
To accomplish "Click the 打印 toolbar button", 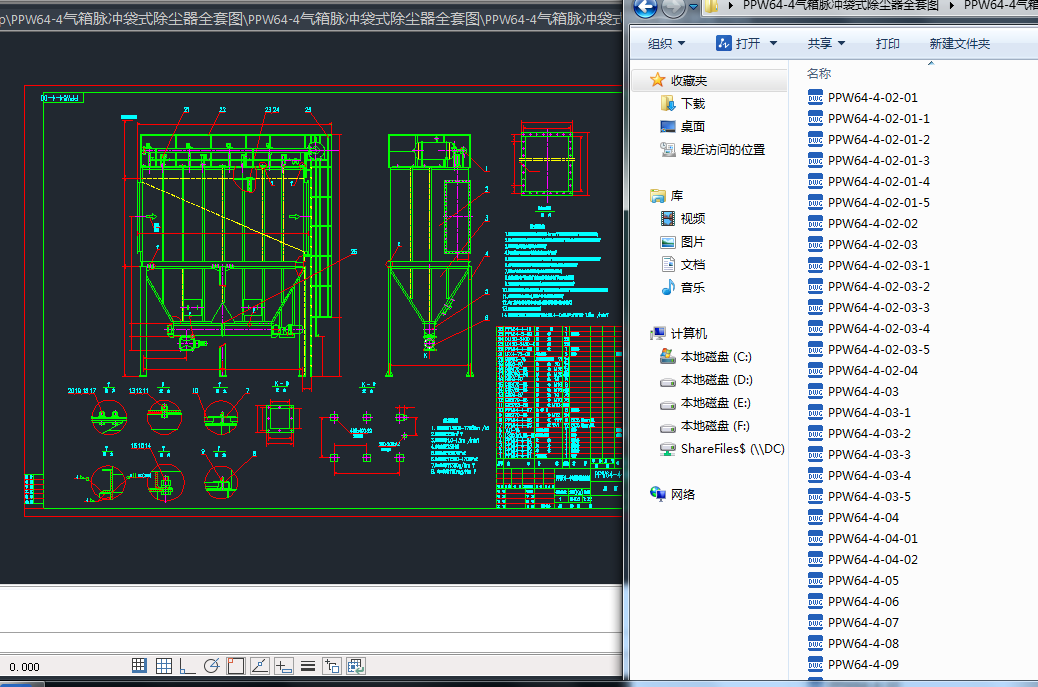I will [x=887, y=43].
